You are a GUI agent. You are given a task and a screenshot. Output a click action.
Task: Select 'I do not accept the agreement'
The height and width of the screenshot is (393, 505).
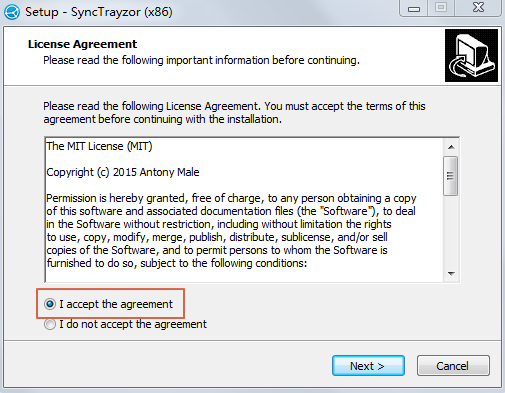click(x=50, y=324)
